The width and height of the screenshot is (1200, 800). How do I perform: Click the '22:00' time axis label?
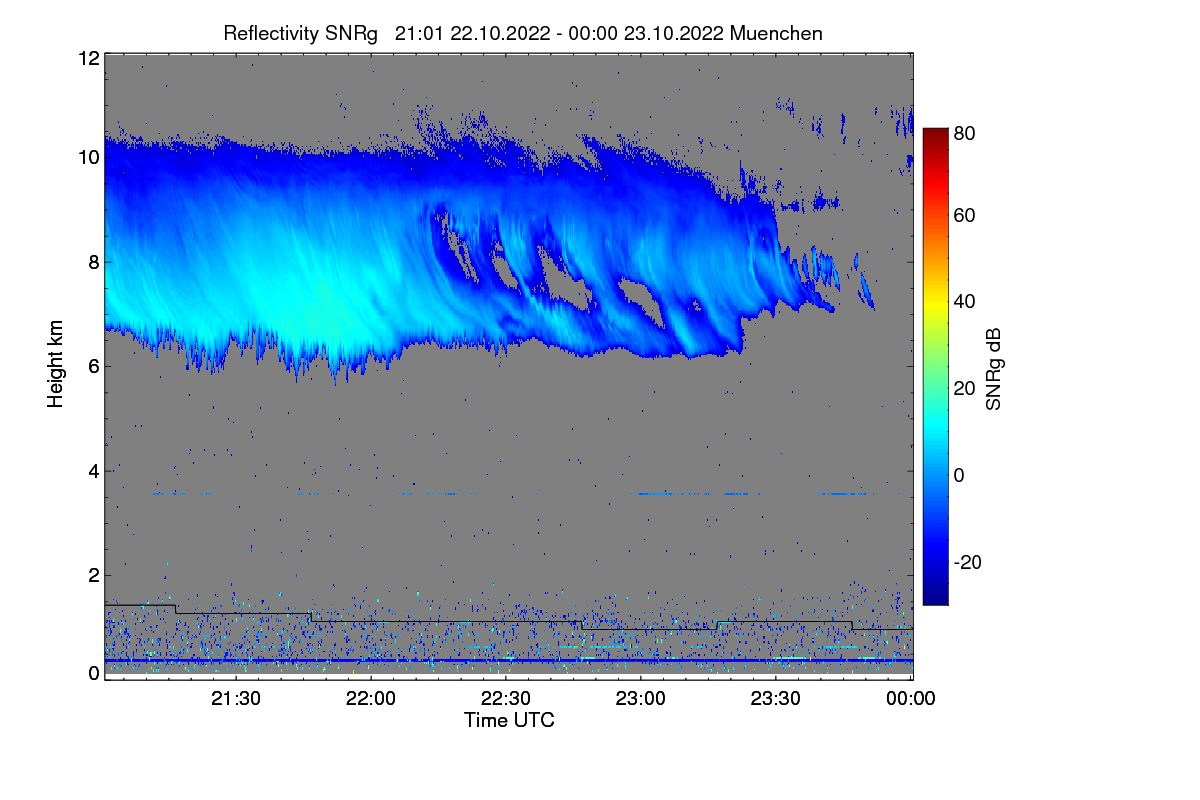[371, 699]
